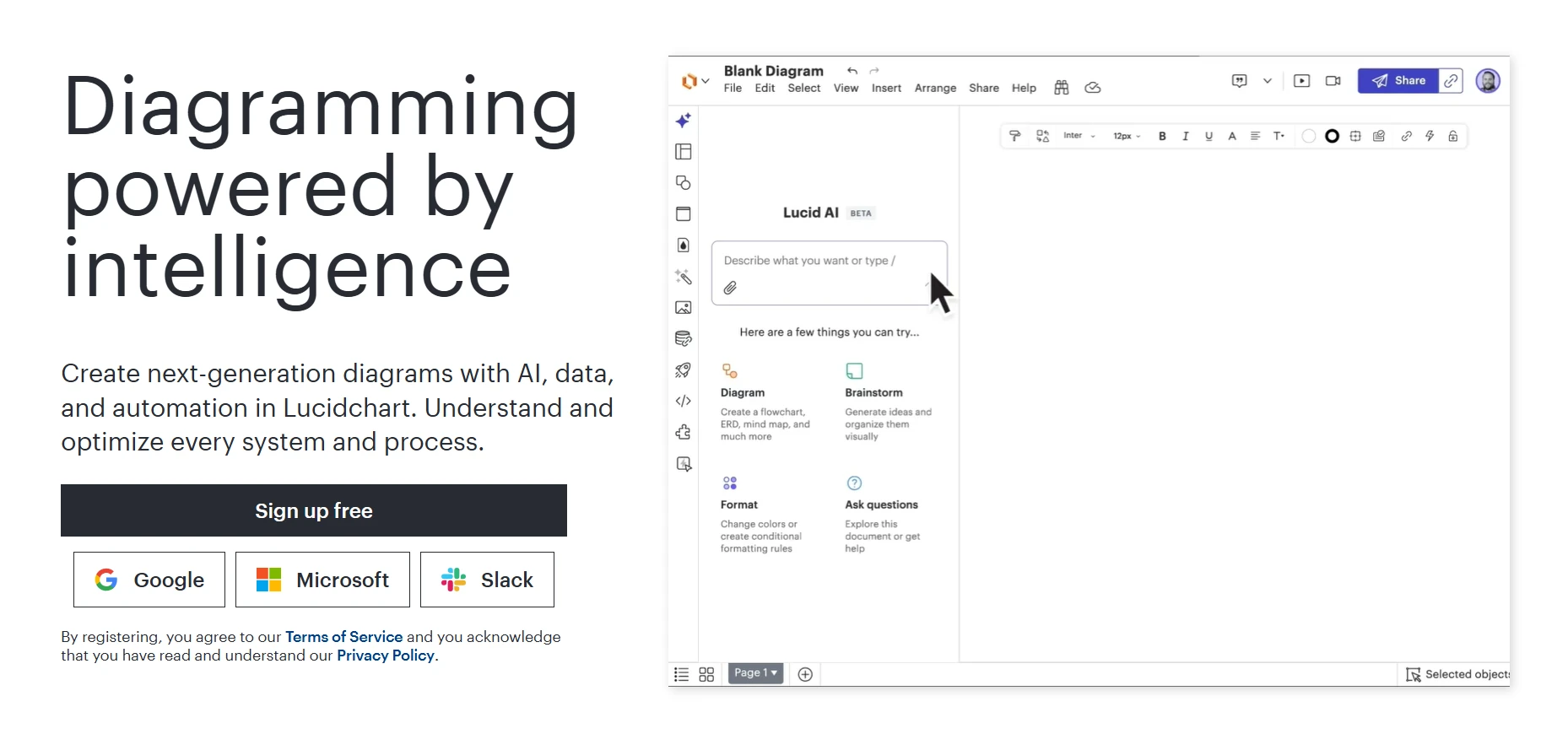This screenshot has width=1568, height=750.
Task: Click the insert link chain icon
Action: (1406, 136)
